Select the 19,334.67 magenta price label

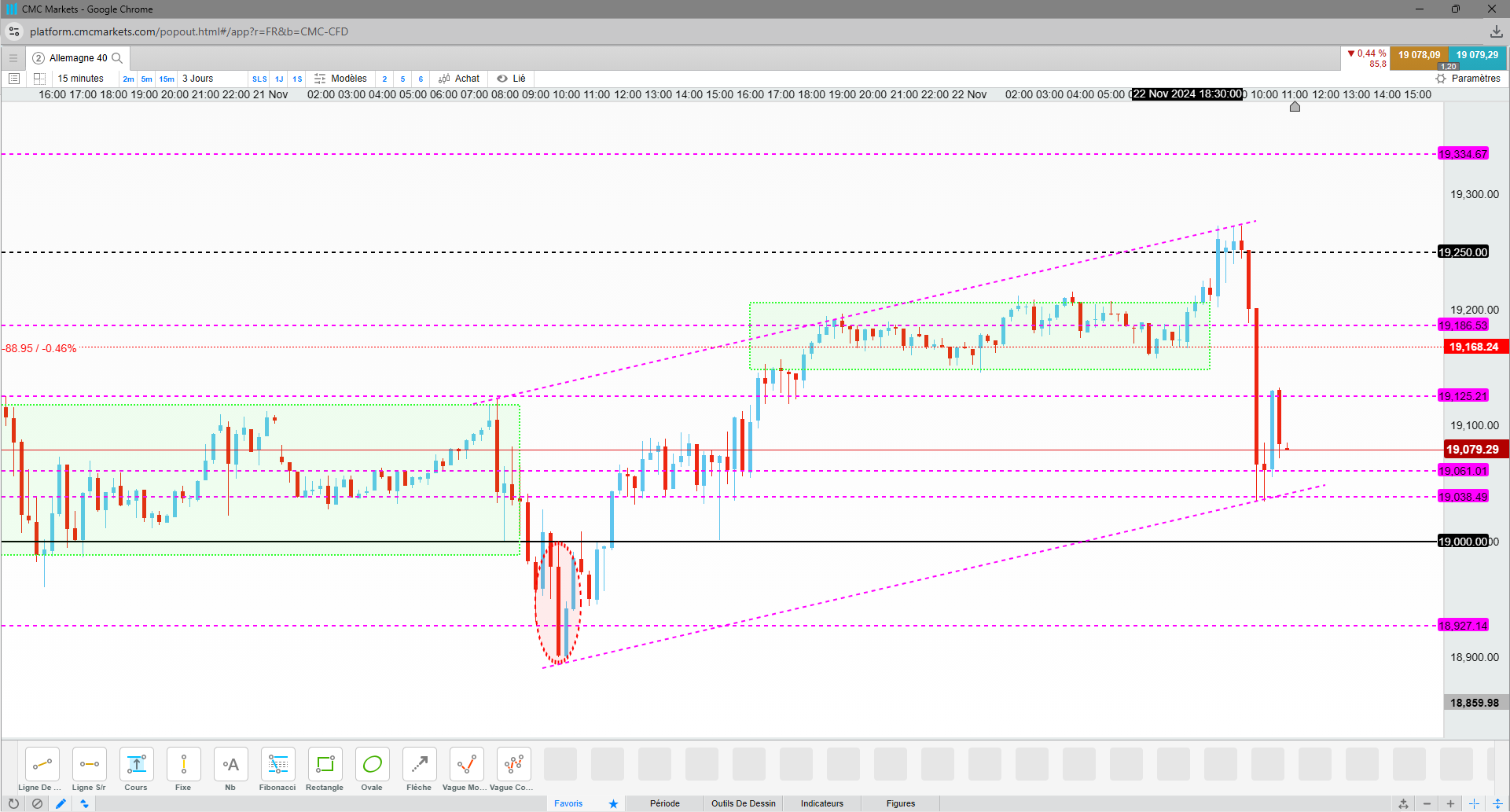coord(1463,154)
